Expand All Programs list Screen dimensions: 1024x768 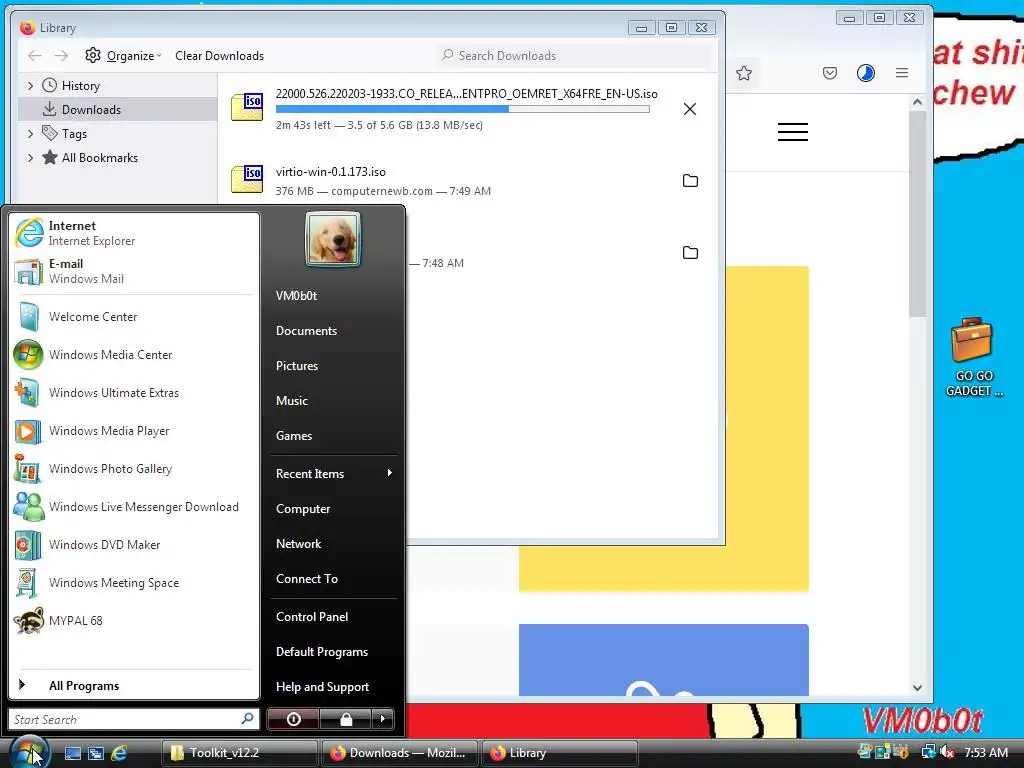(134, 686)
